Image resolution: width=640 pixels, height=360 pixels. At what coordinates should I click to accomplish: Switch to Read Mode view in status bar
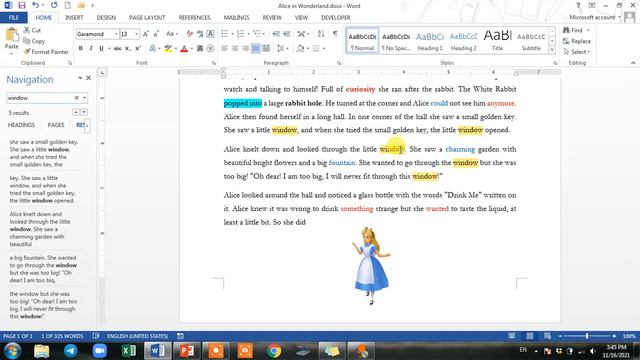pyautogui.click(x=512, y=336)
